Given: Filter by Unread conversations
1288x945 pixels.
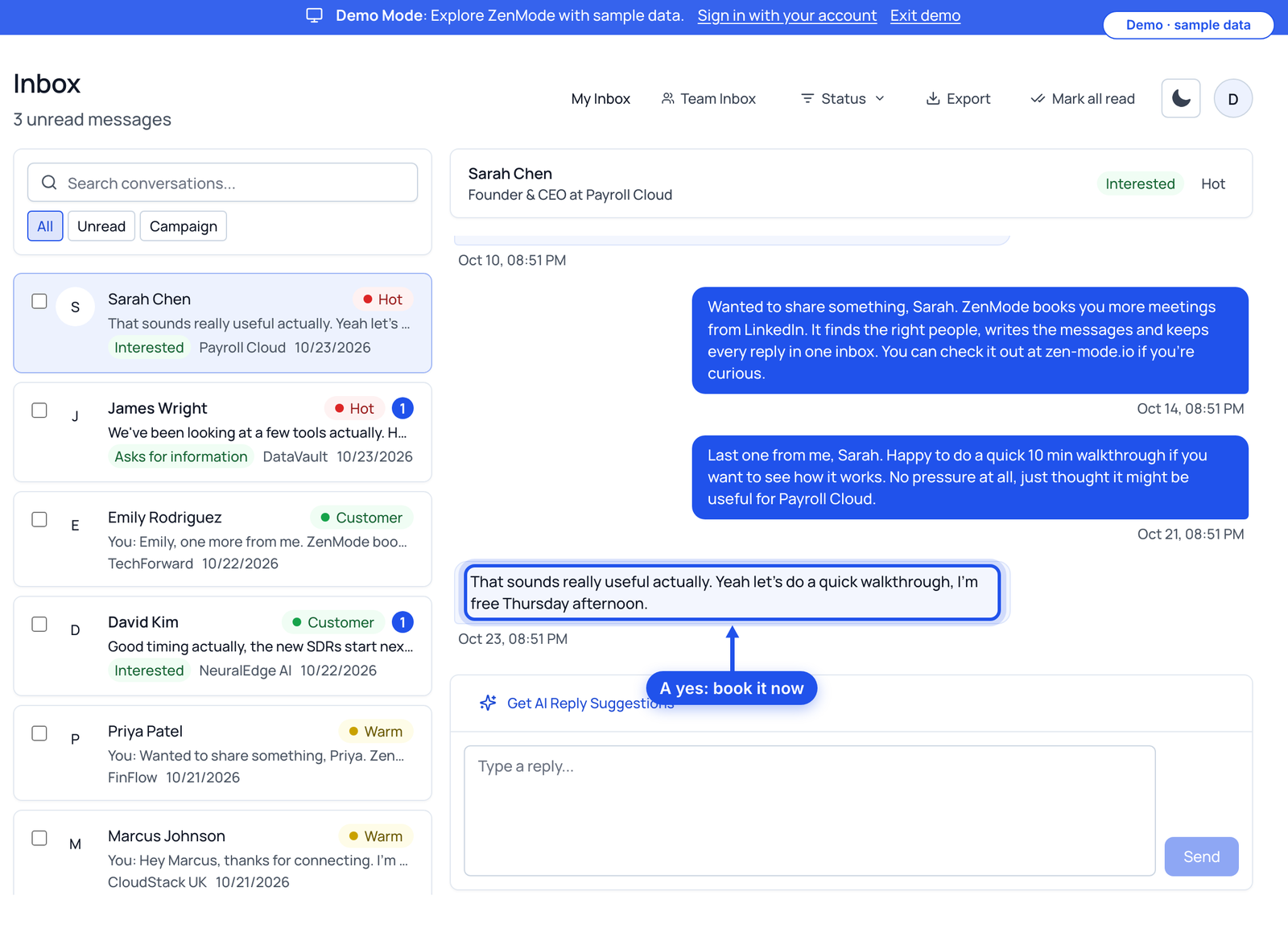Looking at the screenshot, I should coord(101,226).
